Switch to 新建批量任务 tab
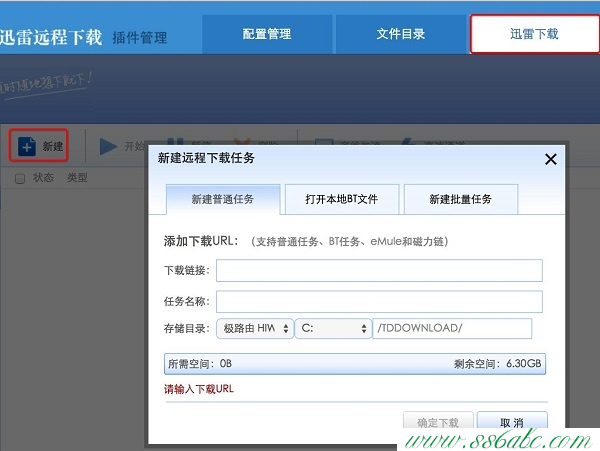 pyautogui.click(x=460, y=199)
